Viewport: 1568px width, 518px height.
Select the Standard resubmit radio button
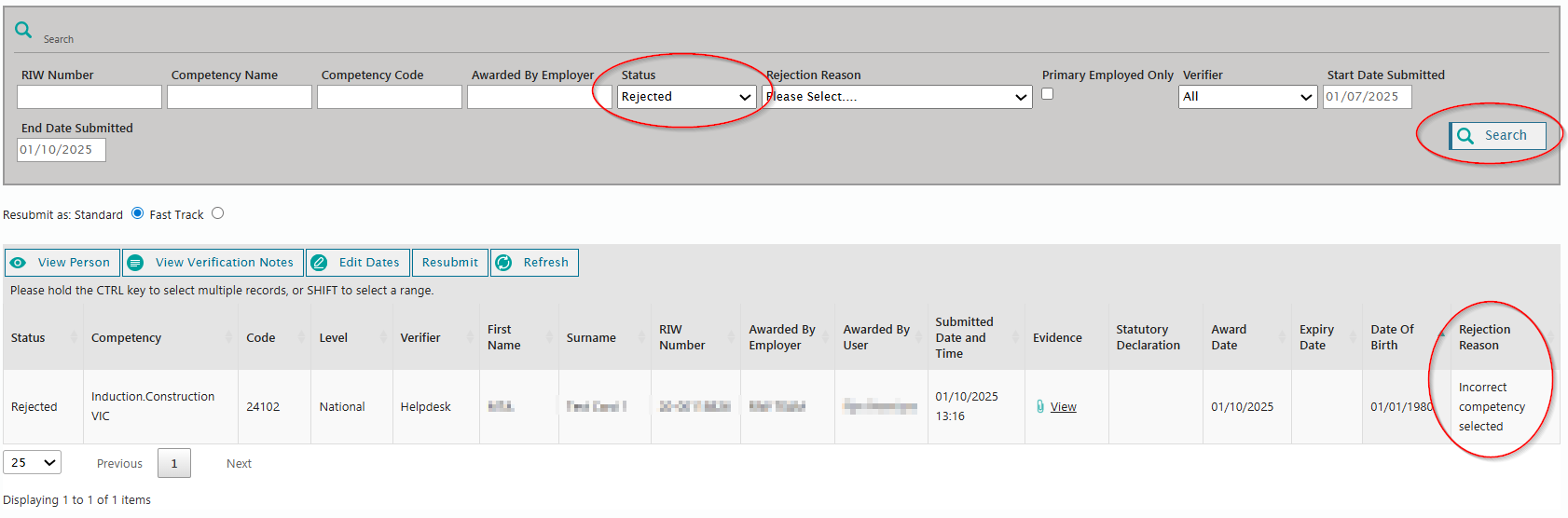pyautogui.click(x=138, y=213)
